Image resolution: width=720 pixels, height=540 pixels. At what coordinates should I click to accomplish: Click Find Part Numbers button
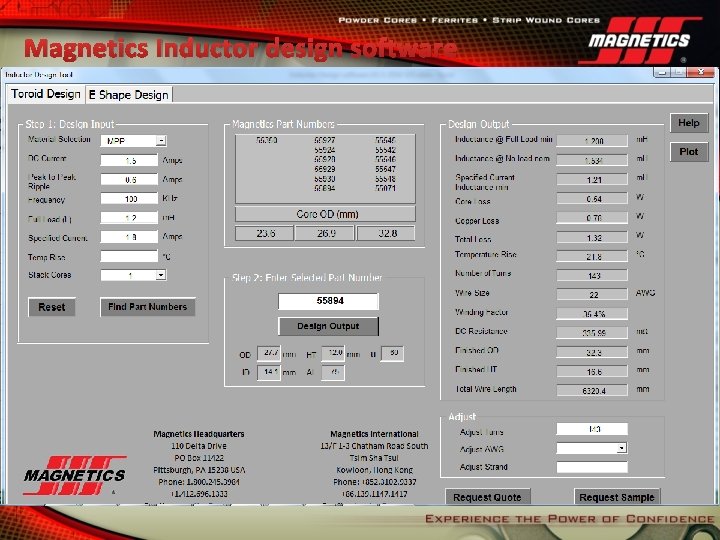point(147,307)
